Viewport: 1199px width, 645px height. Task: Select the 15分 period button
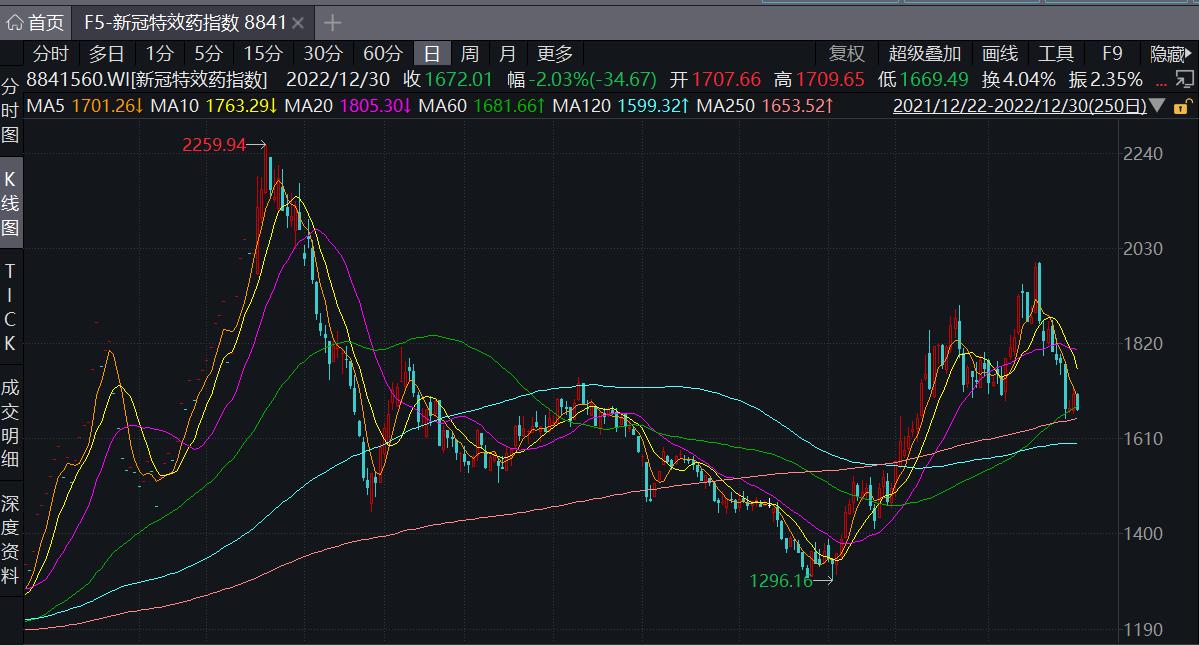263,54
